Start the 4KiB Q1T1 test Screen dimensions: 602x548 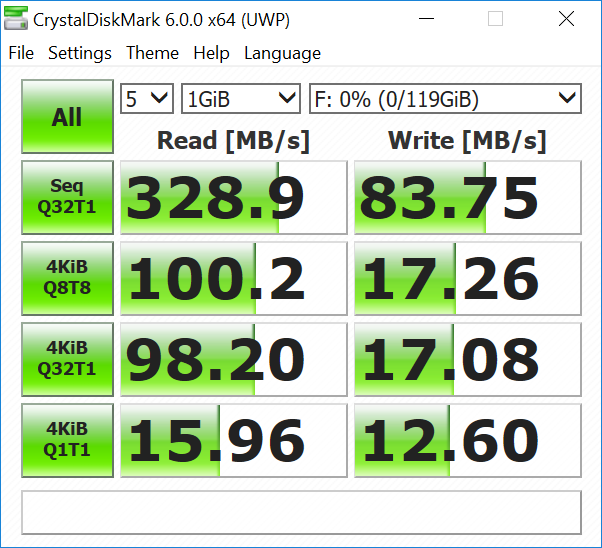coord(68,440)
